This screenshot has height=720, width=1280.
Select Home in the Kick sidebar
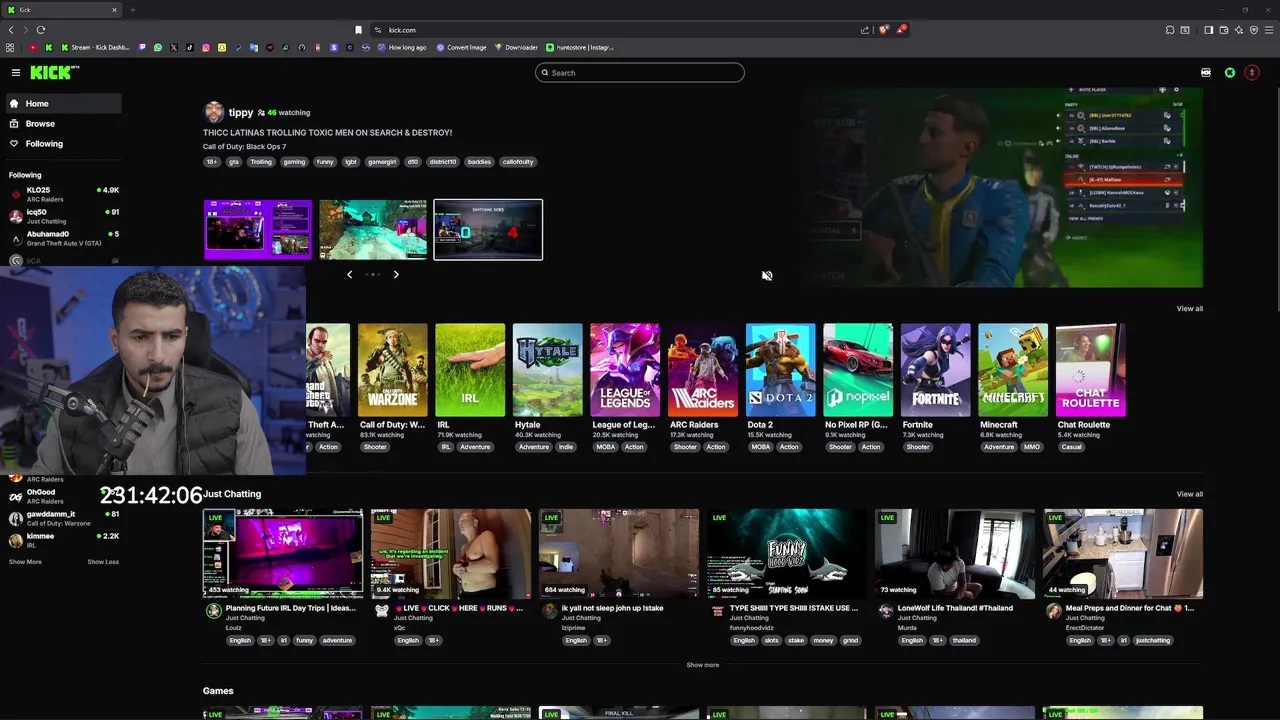click(62, 104)
